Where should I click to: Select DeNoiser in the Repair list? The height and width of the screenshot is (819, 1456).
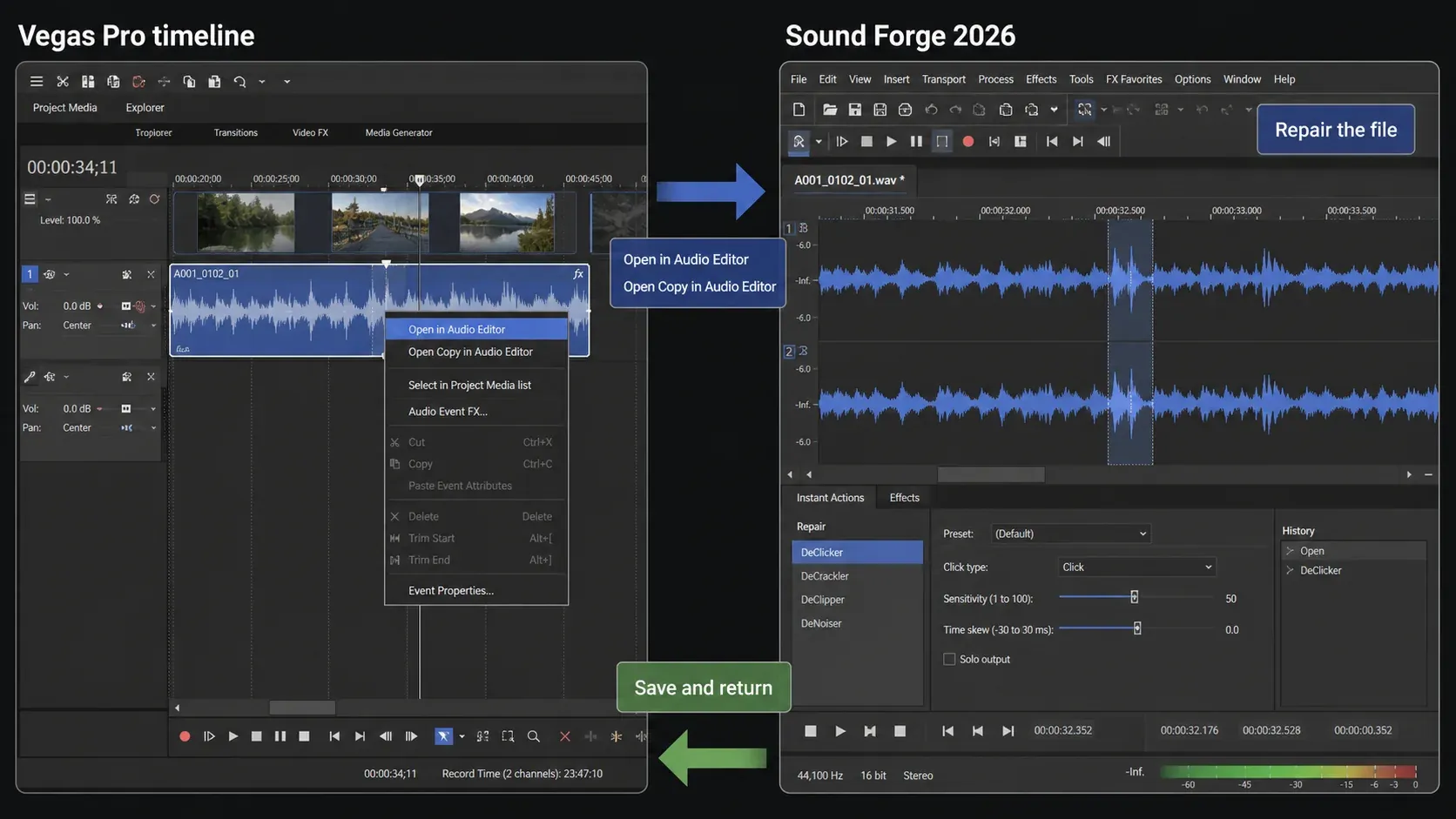[858, 623]
